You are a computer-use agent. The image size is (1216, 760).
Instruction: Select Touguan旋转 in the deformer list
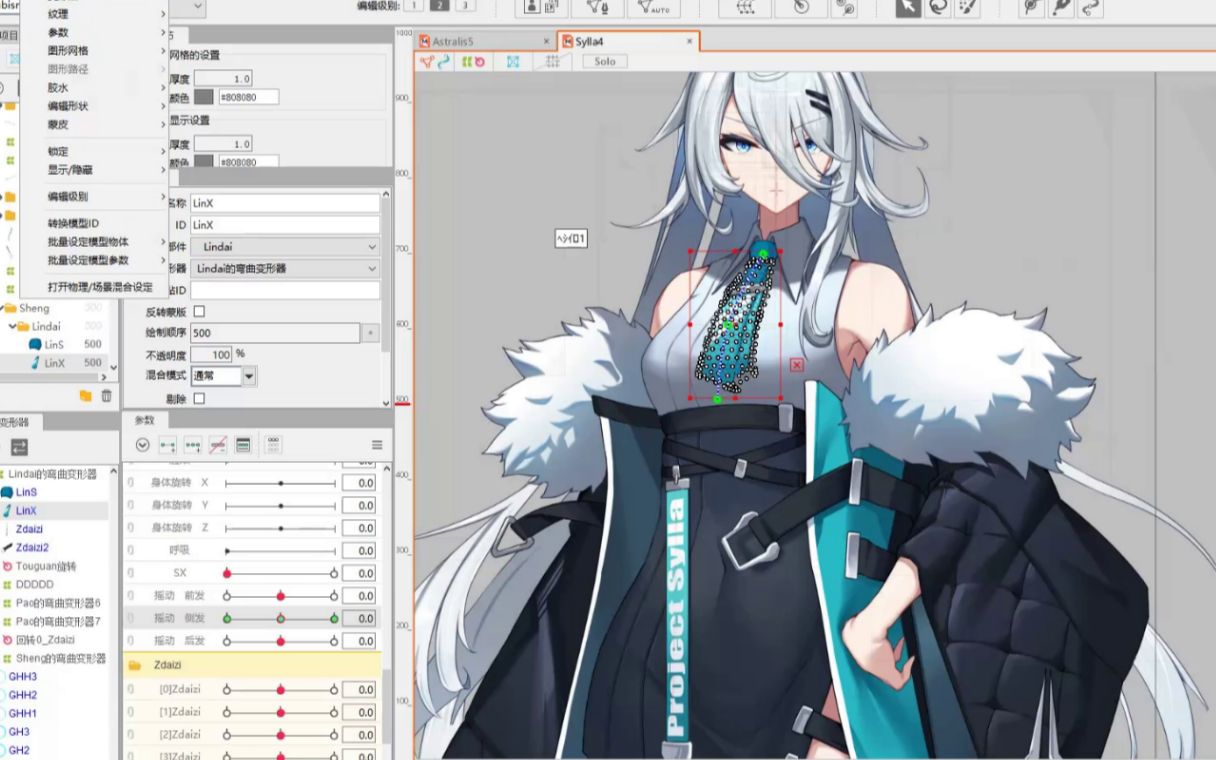tap(45, 566)
